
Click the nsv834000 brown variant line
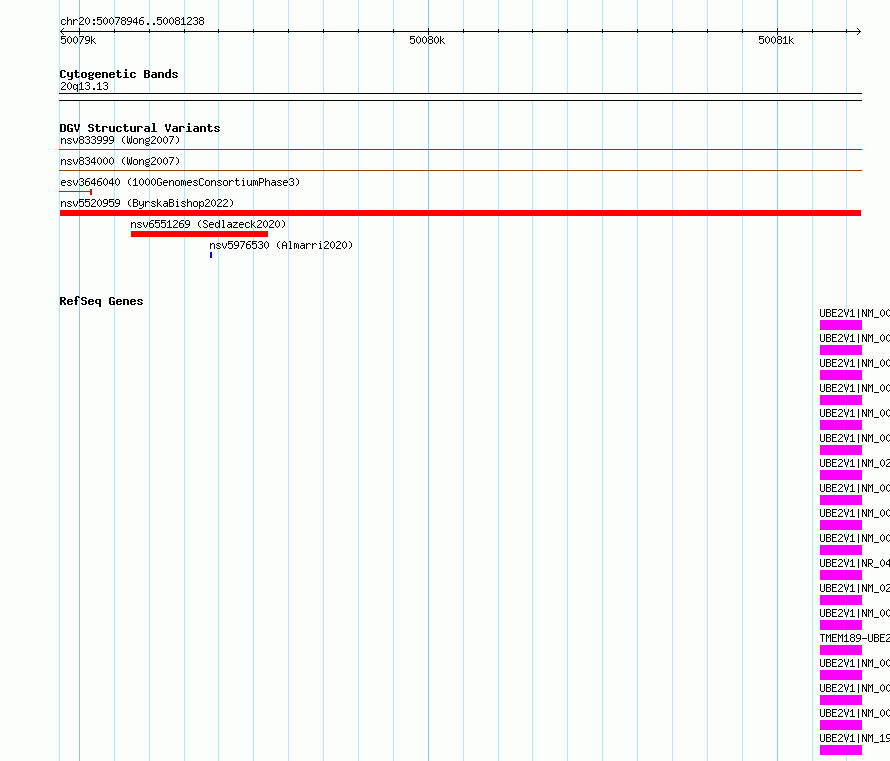click(x=460, y=170)
